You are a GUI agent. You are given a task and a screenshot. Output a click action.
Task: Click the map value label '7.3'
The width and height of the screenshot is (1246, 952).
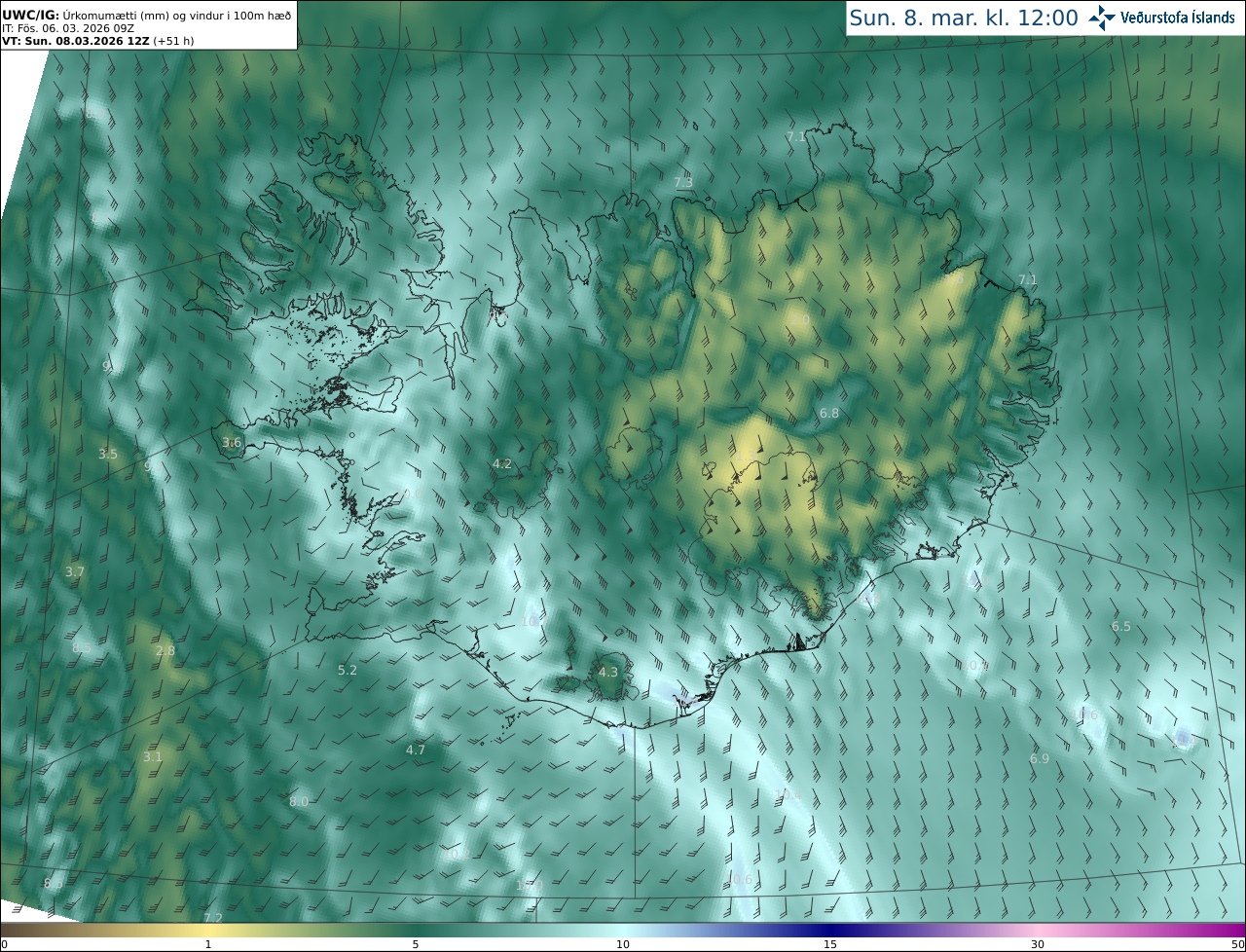(x=683, y=182)
